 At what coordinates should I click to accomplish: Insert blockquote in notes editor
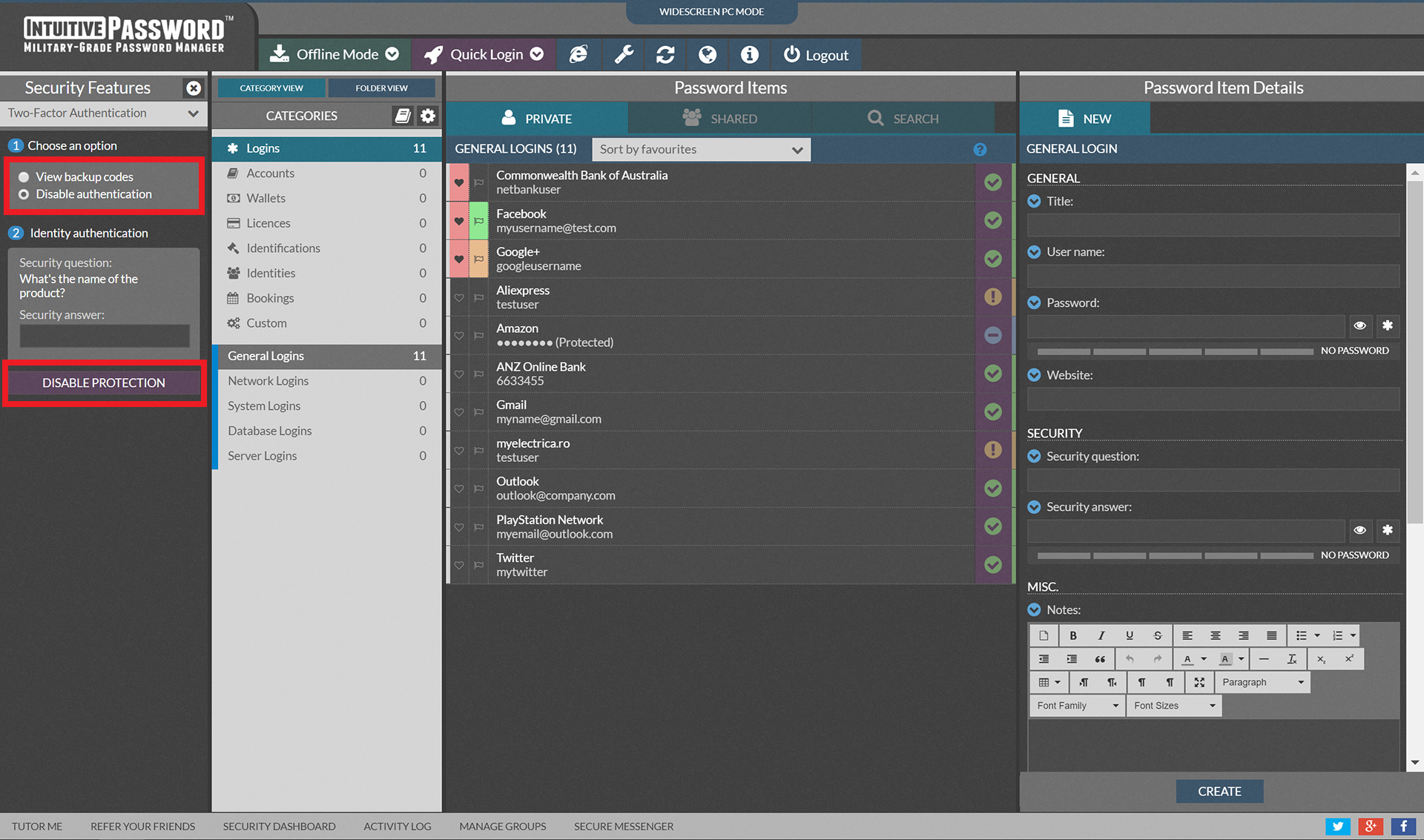[1100, 659]
